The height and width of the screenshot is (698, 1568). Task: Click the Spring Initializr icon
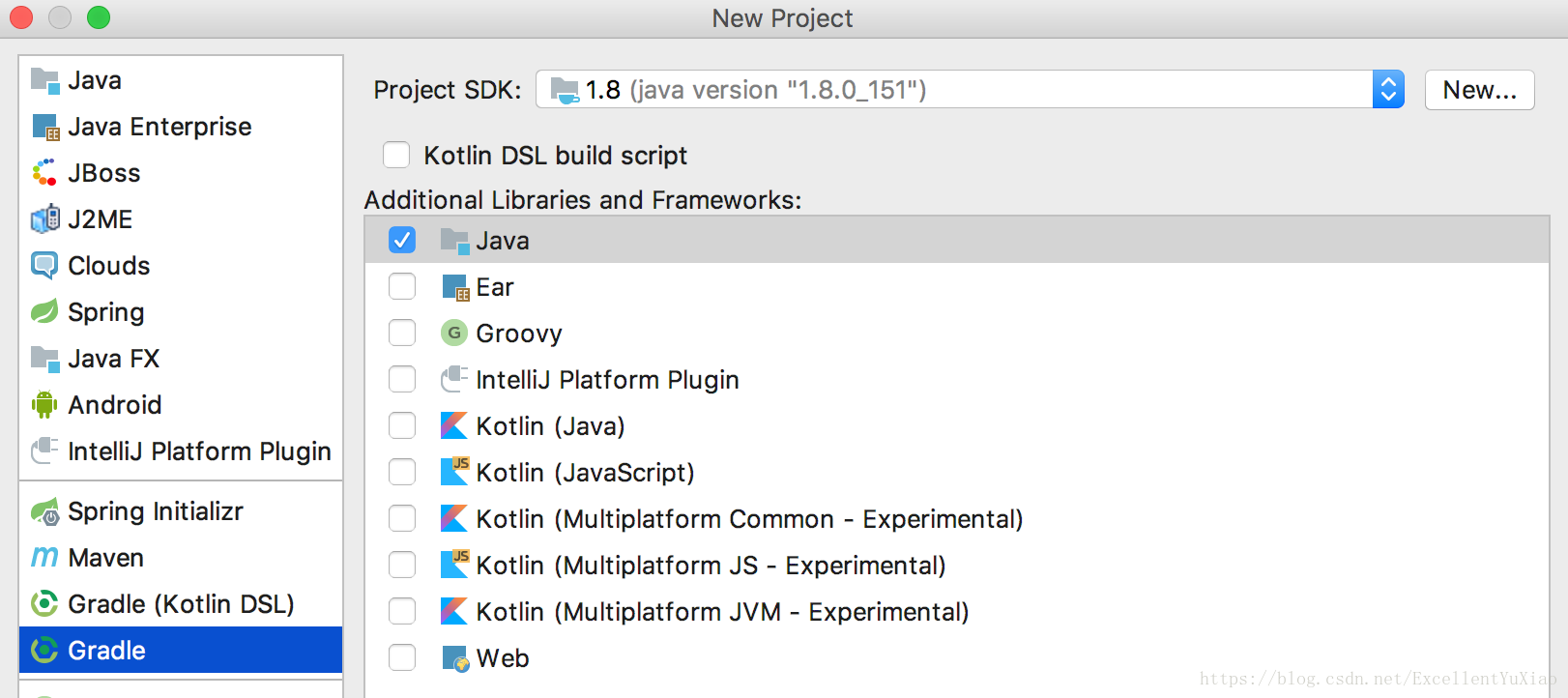(44, 511)
